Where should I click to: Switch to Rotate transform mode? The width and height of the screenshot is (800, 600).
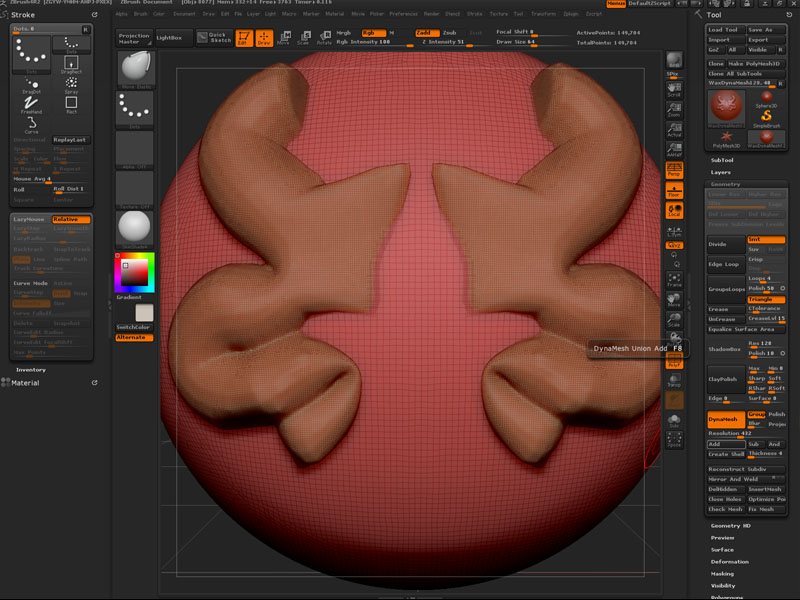(x=324, y=37)
